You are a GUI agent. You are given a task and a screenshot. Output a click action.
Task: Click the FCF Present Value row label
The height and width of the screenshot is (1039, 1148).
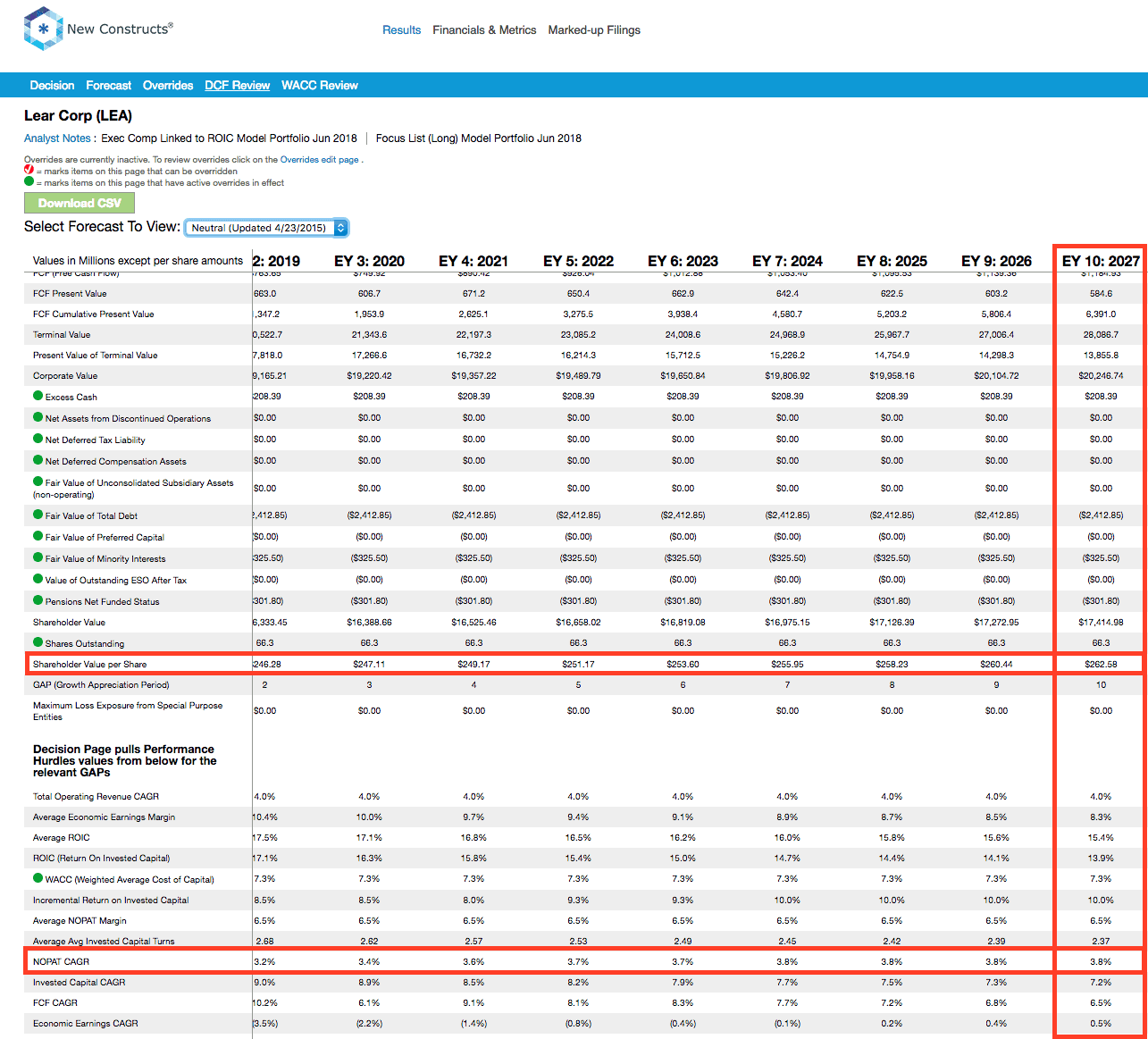click(70, 294)
